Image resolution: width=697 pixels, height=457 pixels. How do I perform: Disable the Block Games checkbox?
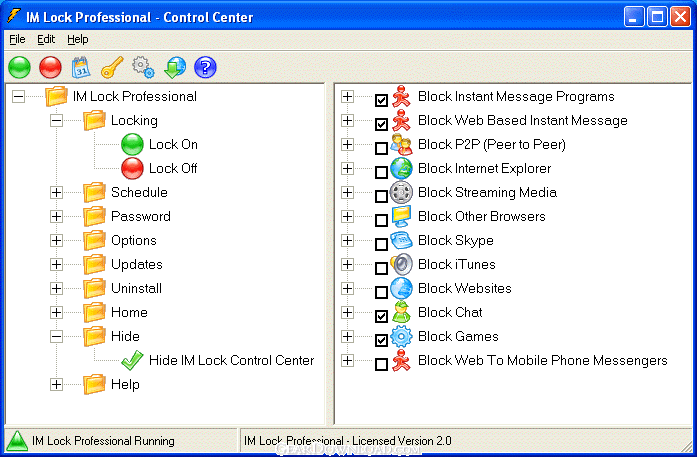[381, 340]
